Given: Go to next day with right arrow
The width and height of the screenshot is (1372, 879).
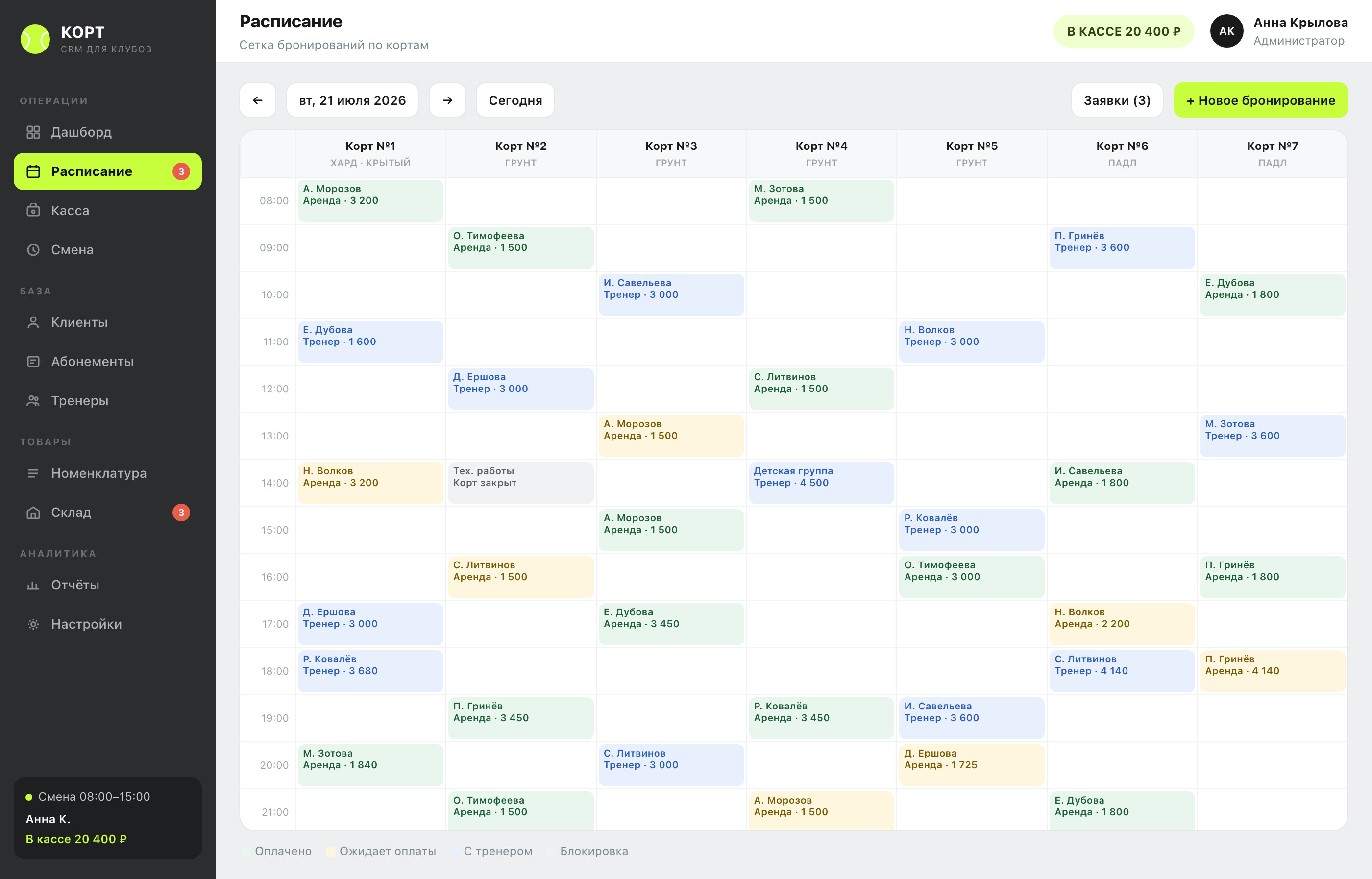Looking at the screenshot, I should [x=447, y=100].
